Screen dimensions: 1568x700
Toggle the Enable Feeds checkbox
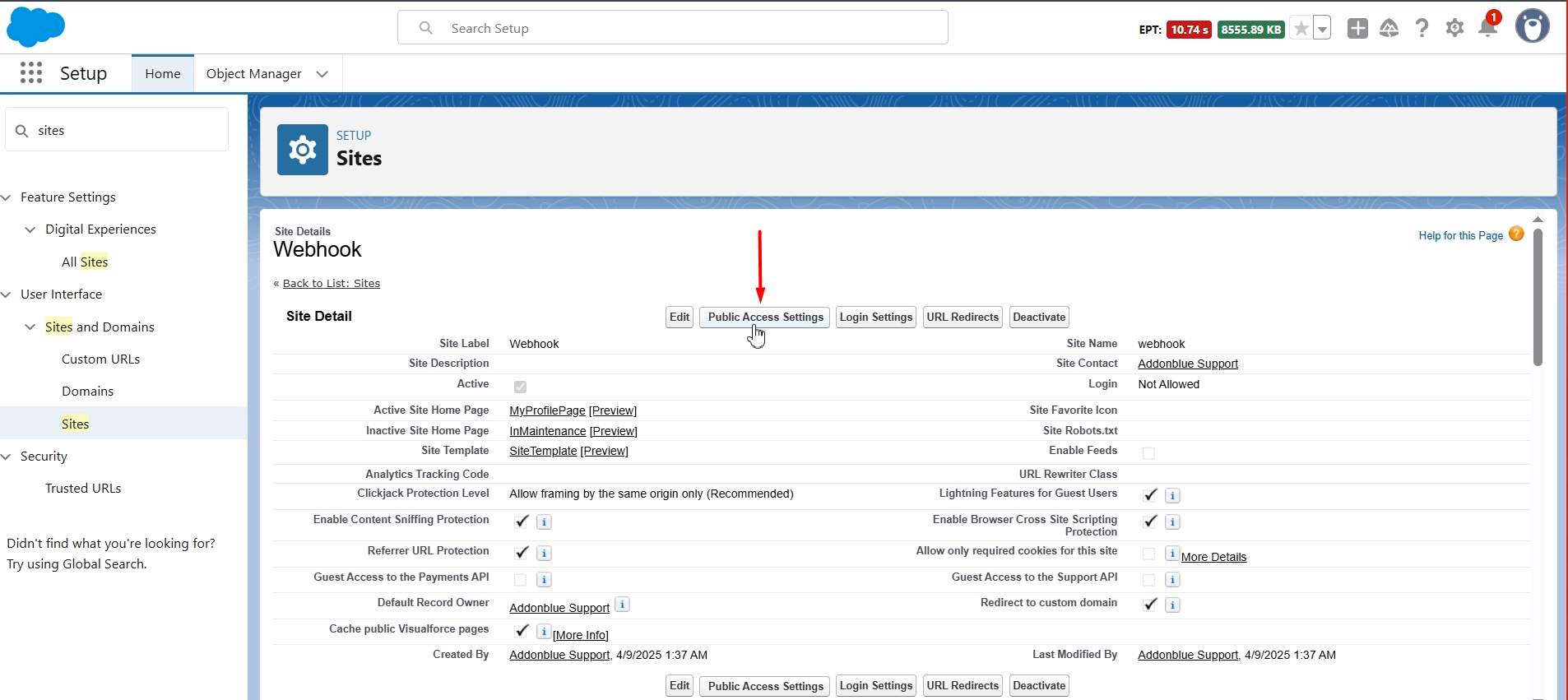click(x=1148, y=453)
